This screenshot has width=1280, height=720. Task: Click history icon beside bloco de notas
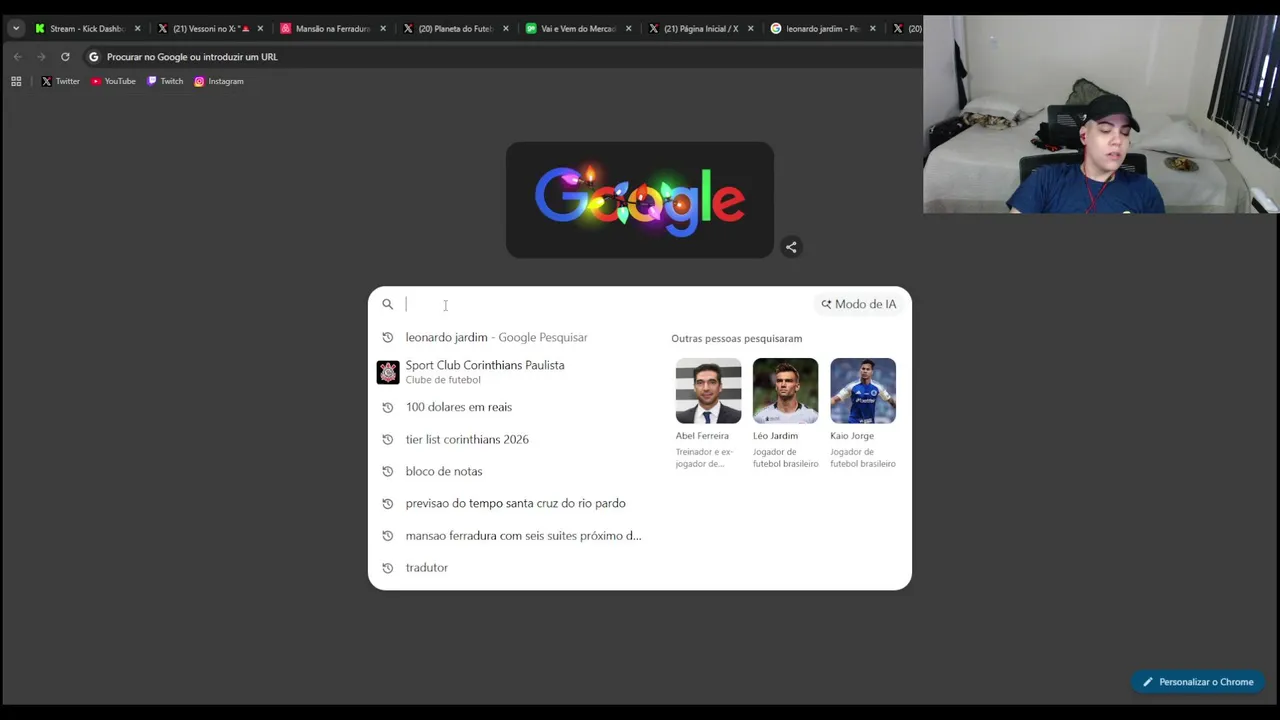coord(388,471)
